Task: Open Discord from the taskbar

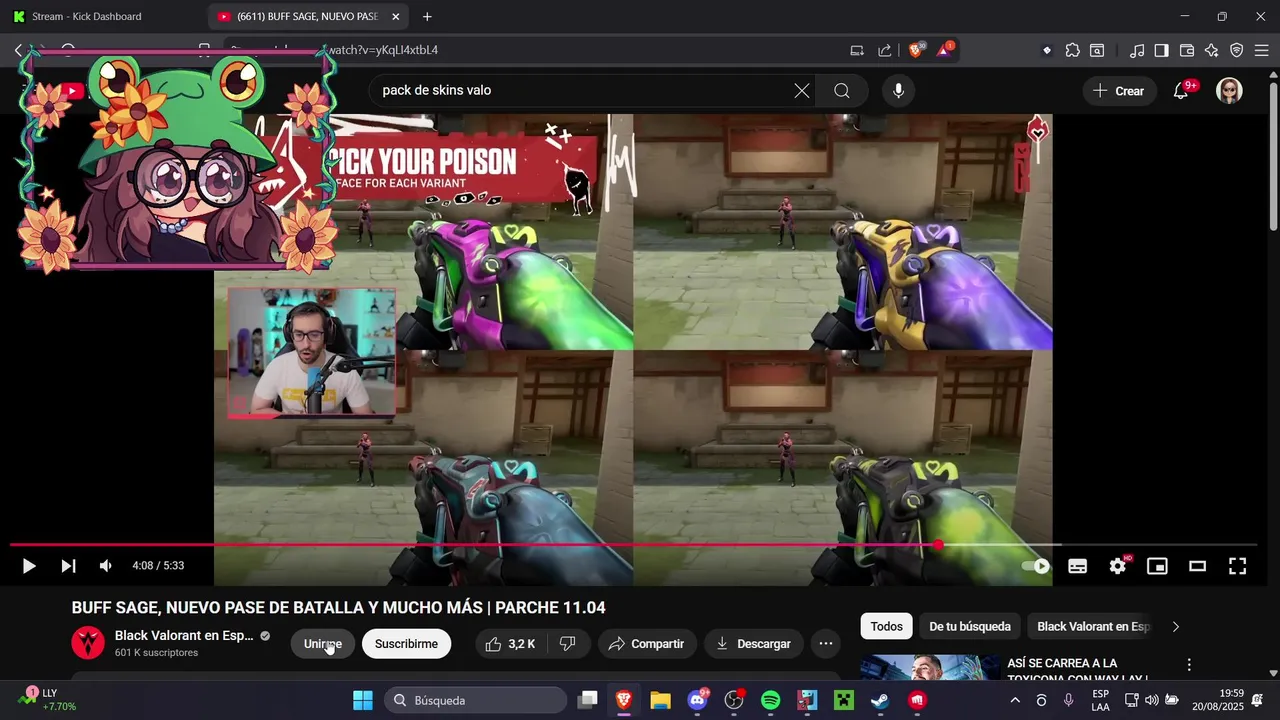Action: [698, 700]
